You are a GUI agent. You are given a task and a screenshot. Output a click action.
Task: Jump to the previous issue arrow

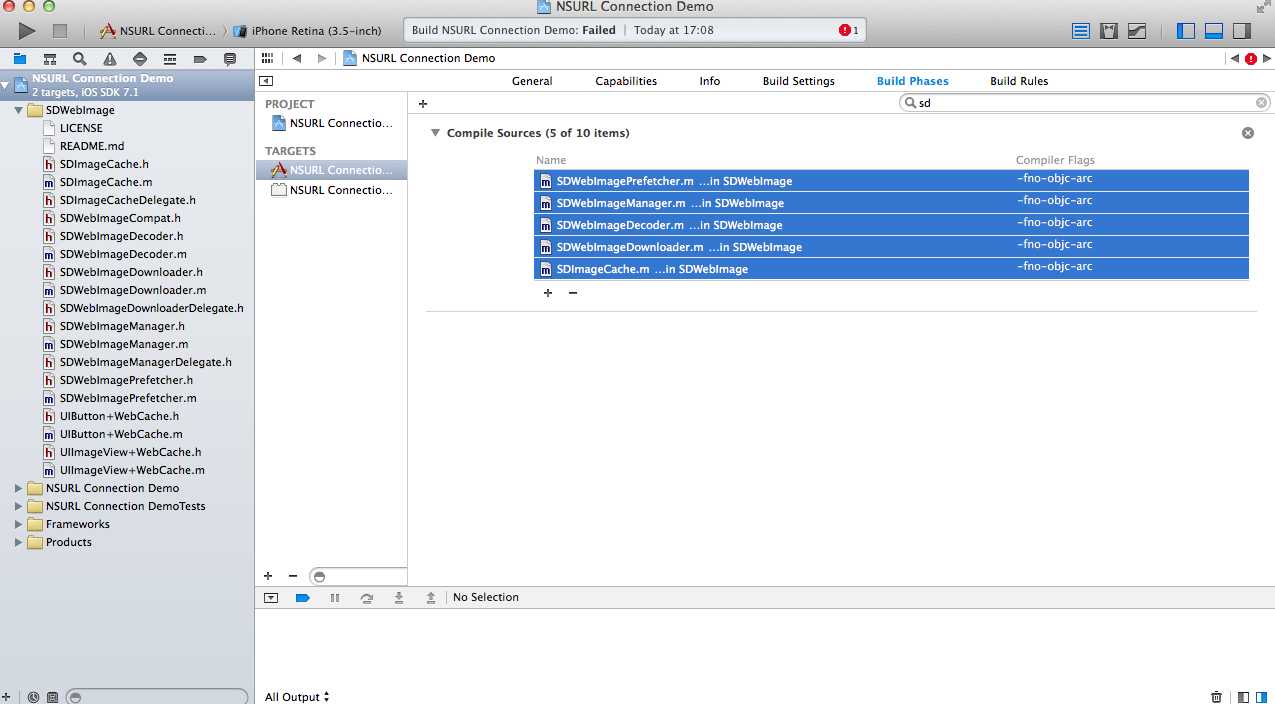1234,59
